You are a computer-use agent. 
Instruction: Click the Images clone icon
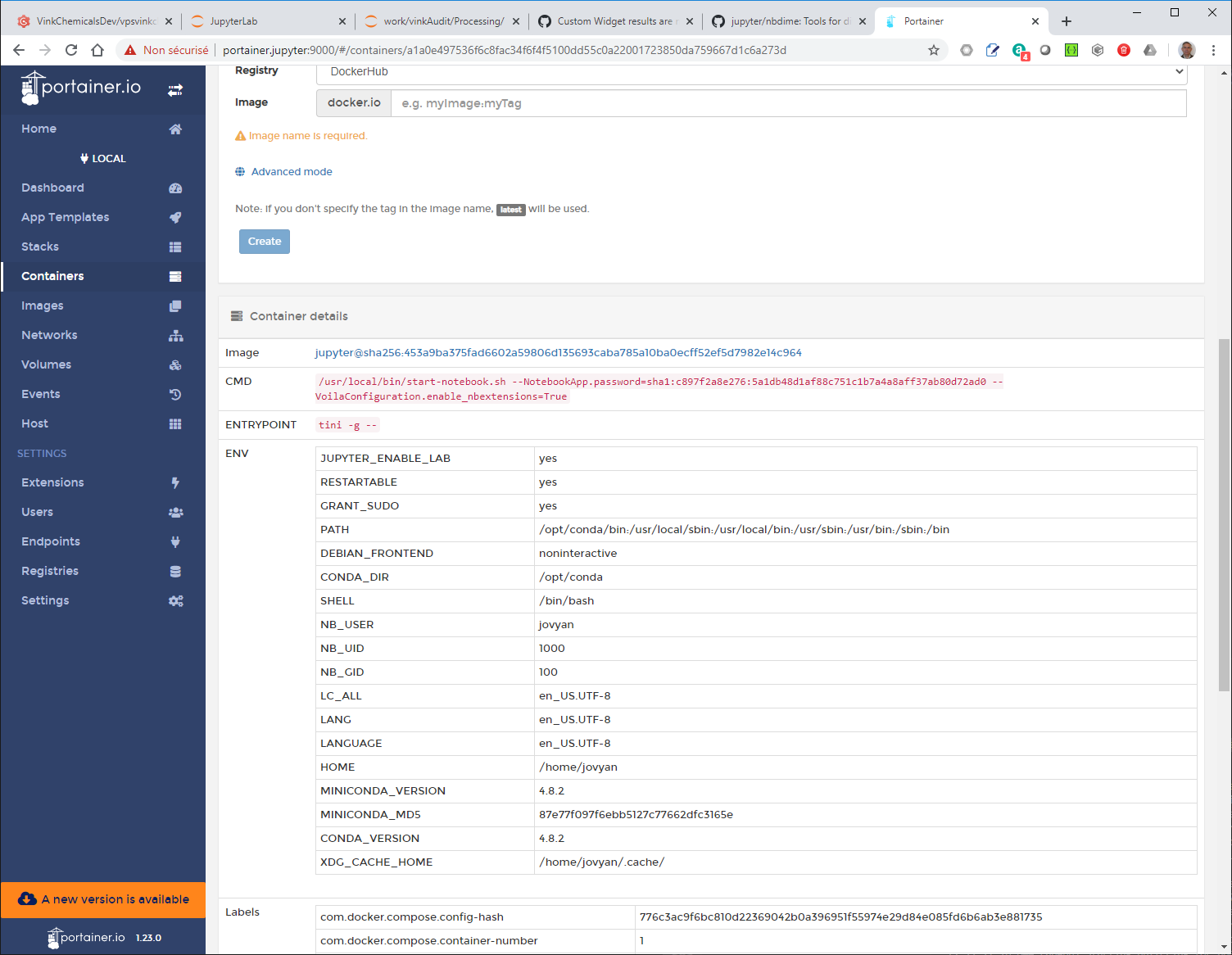pos(175,306)
